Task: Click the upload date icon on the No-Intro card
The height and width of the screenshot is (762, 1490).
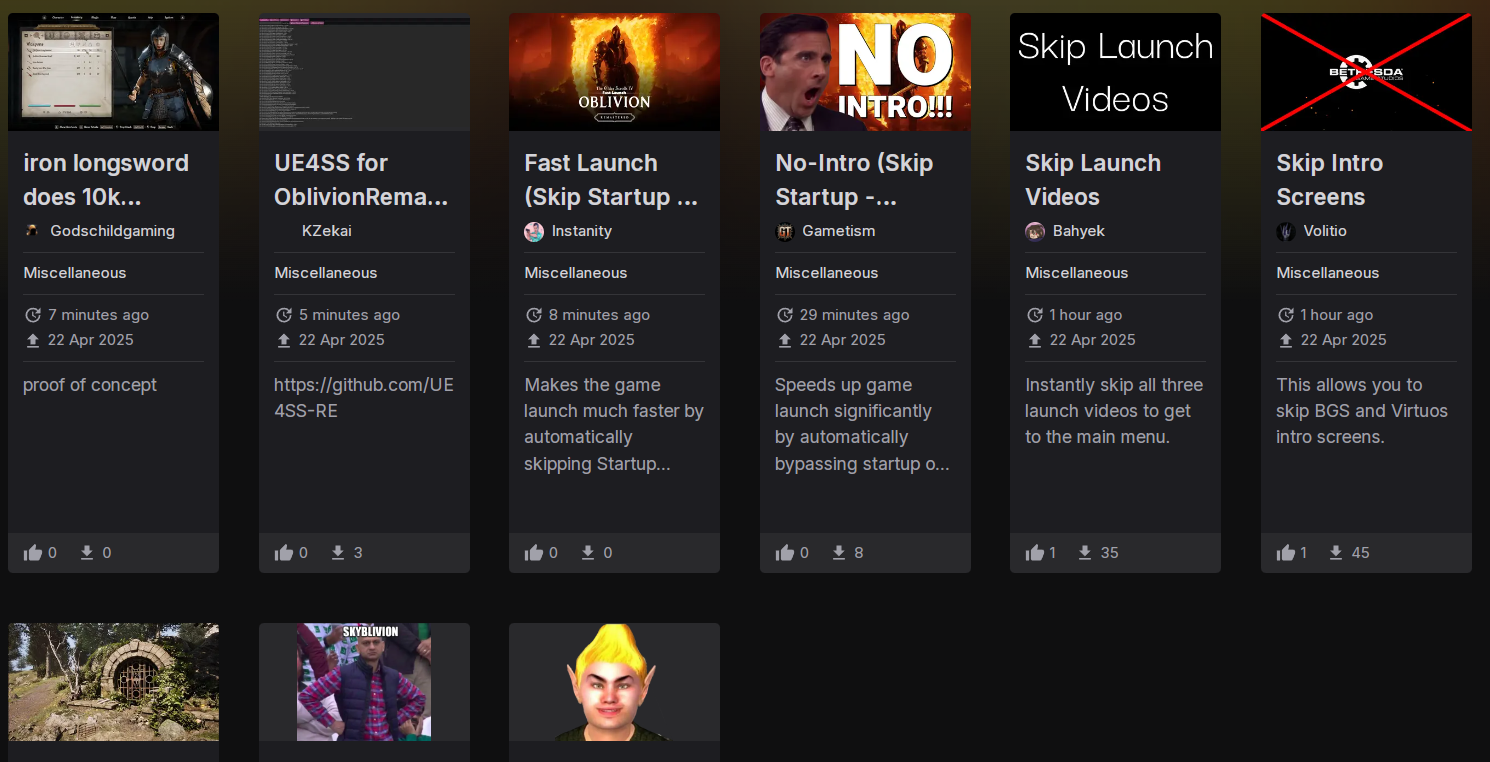Action: coord(785,340)
